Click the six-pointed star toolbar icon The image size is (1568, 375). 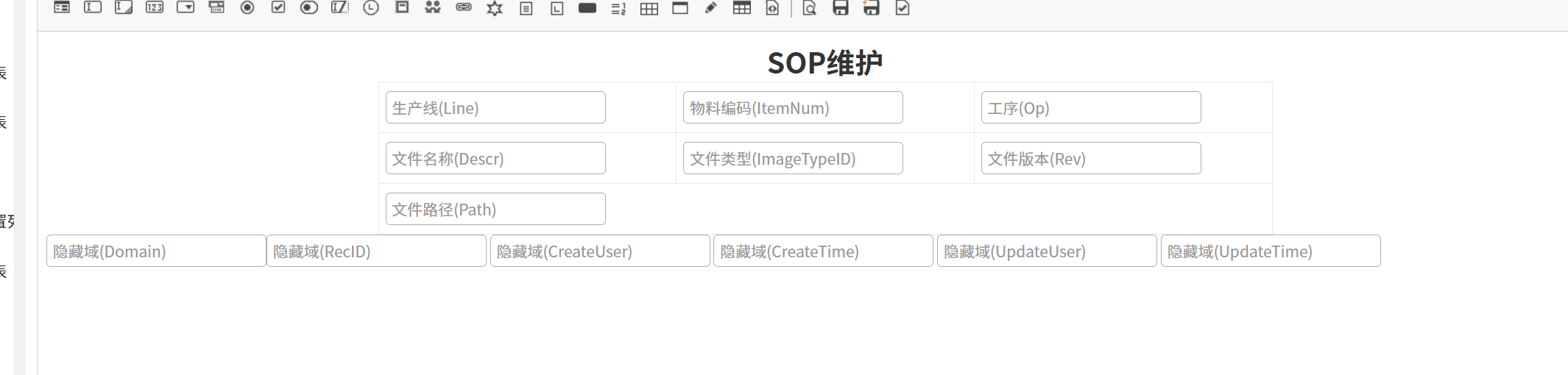pos(495,8)
